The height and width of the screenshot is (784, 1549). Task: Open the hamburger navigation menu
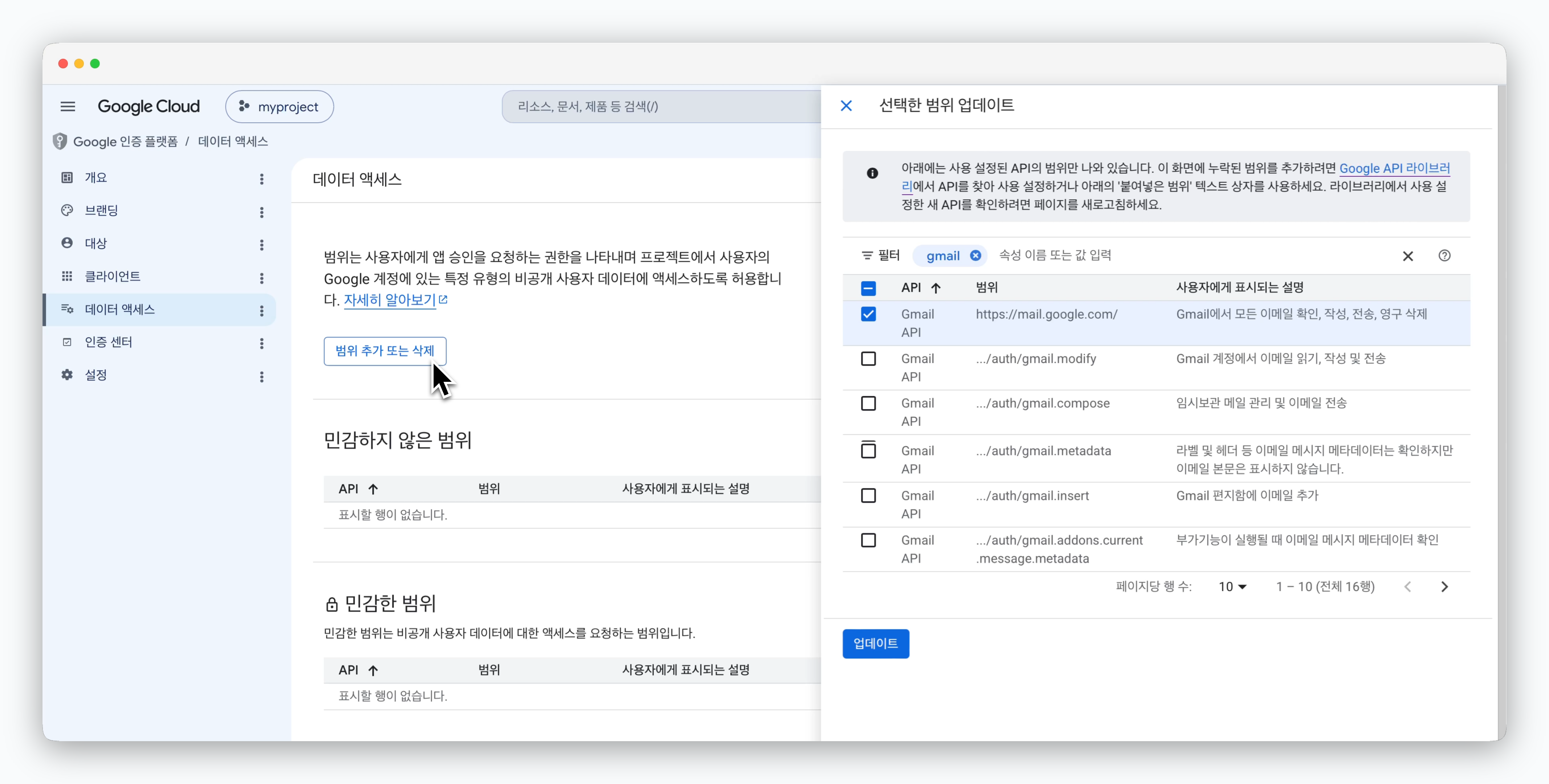[x=68, y=106]
